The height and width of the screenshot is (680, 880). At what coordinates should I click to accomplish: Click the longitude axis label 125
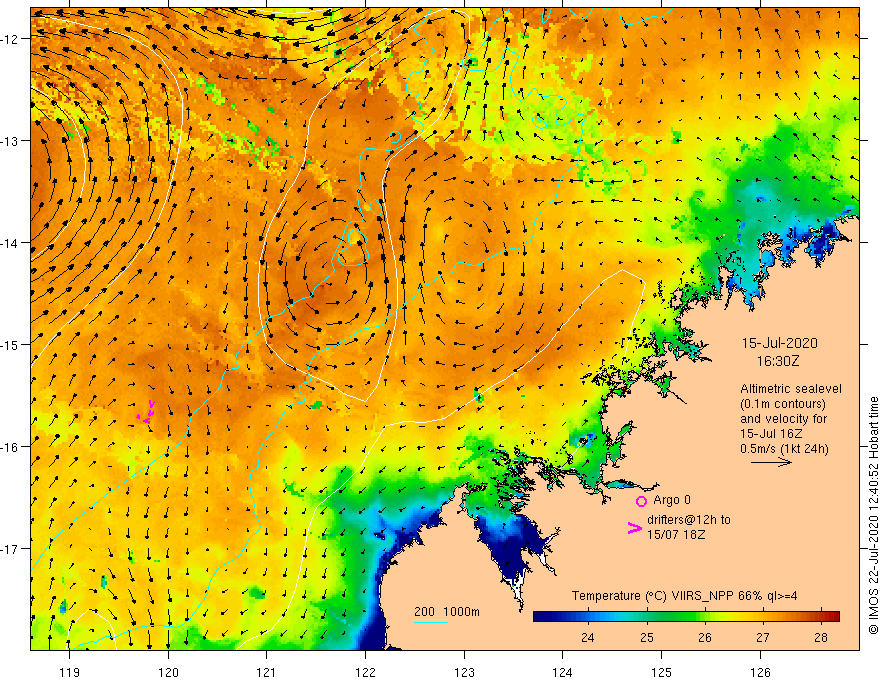661,672
